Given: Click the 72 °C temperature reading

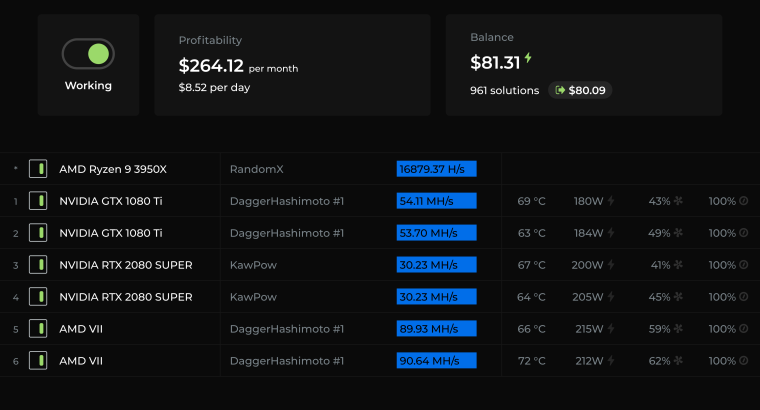Looking at the screenshot, I should click(531, 361).
